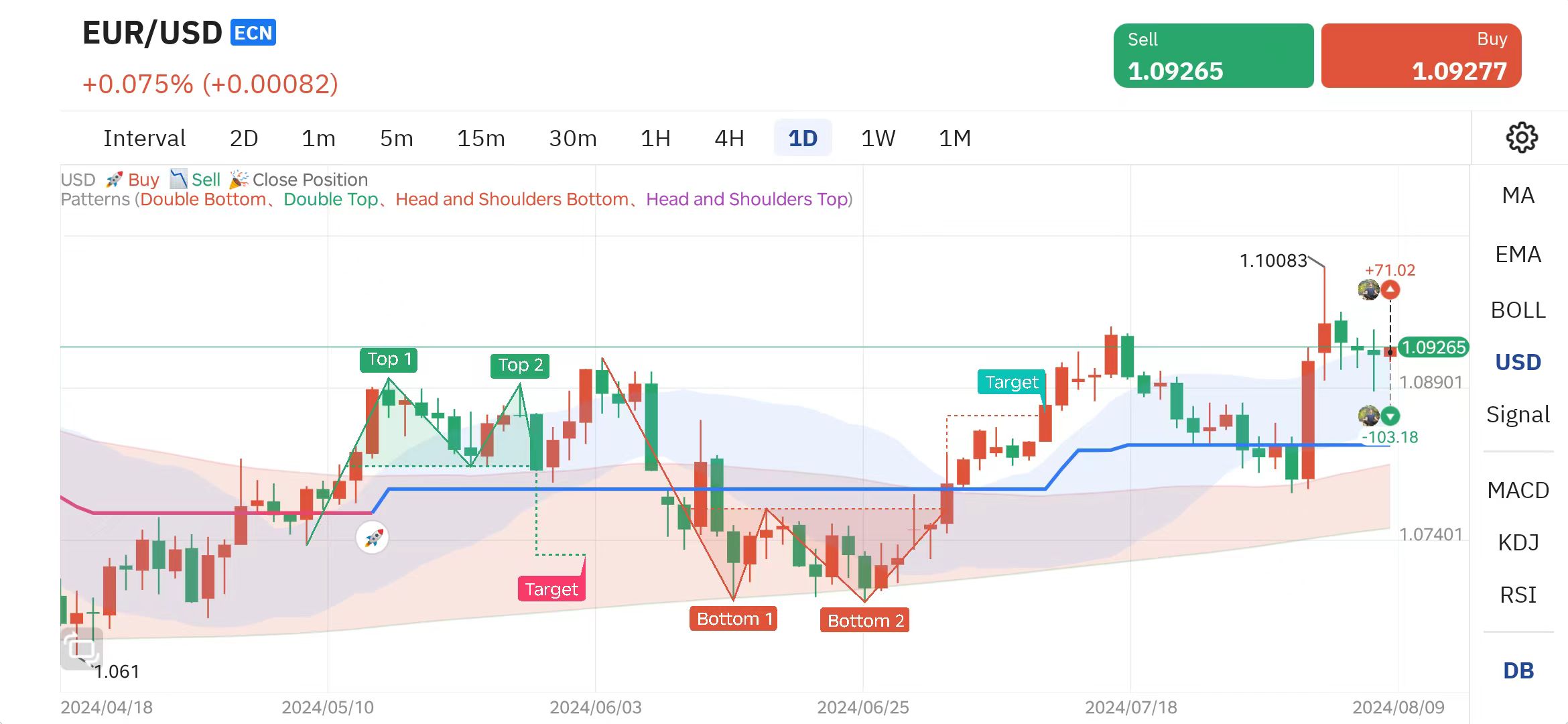Image resolution: width=1568 pixels, height=724 pixels.
Task: Click trader avatar near -103.18
Action: [1368, 416]
